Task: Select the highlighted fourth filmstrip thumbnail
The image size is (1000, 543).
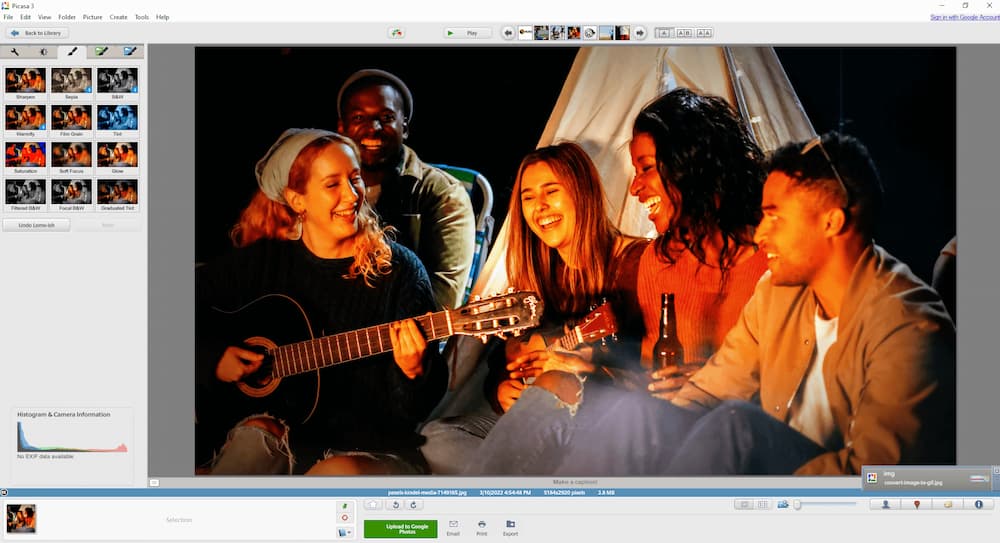Action: (x=574, y=33)
